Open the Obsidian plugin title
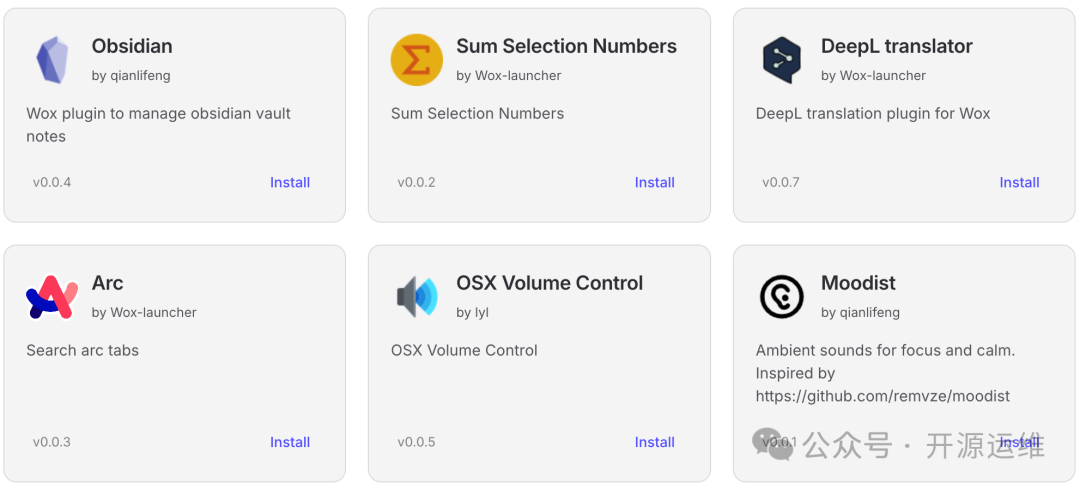This screenshot has width=1080, height=489. 132,46
